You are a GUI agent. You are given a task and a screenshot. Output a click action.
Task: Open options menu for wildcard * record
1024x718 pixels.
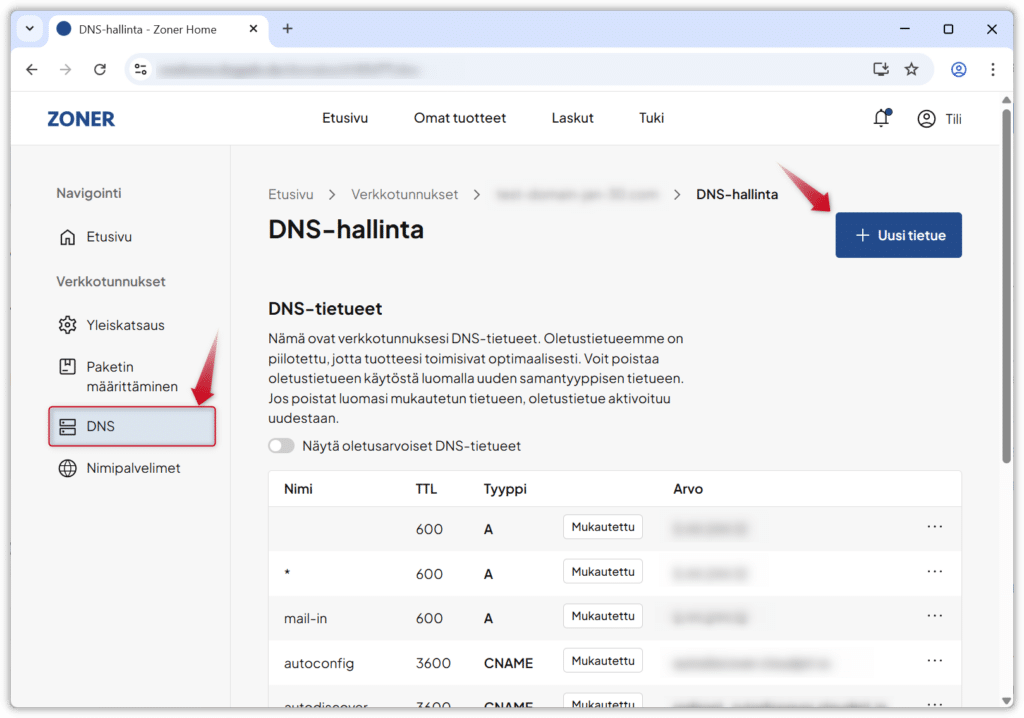(x=934, y=572)
